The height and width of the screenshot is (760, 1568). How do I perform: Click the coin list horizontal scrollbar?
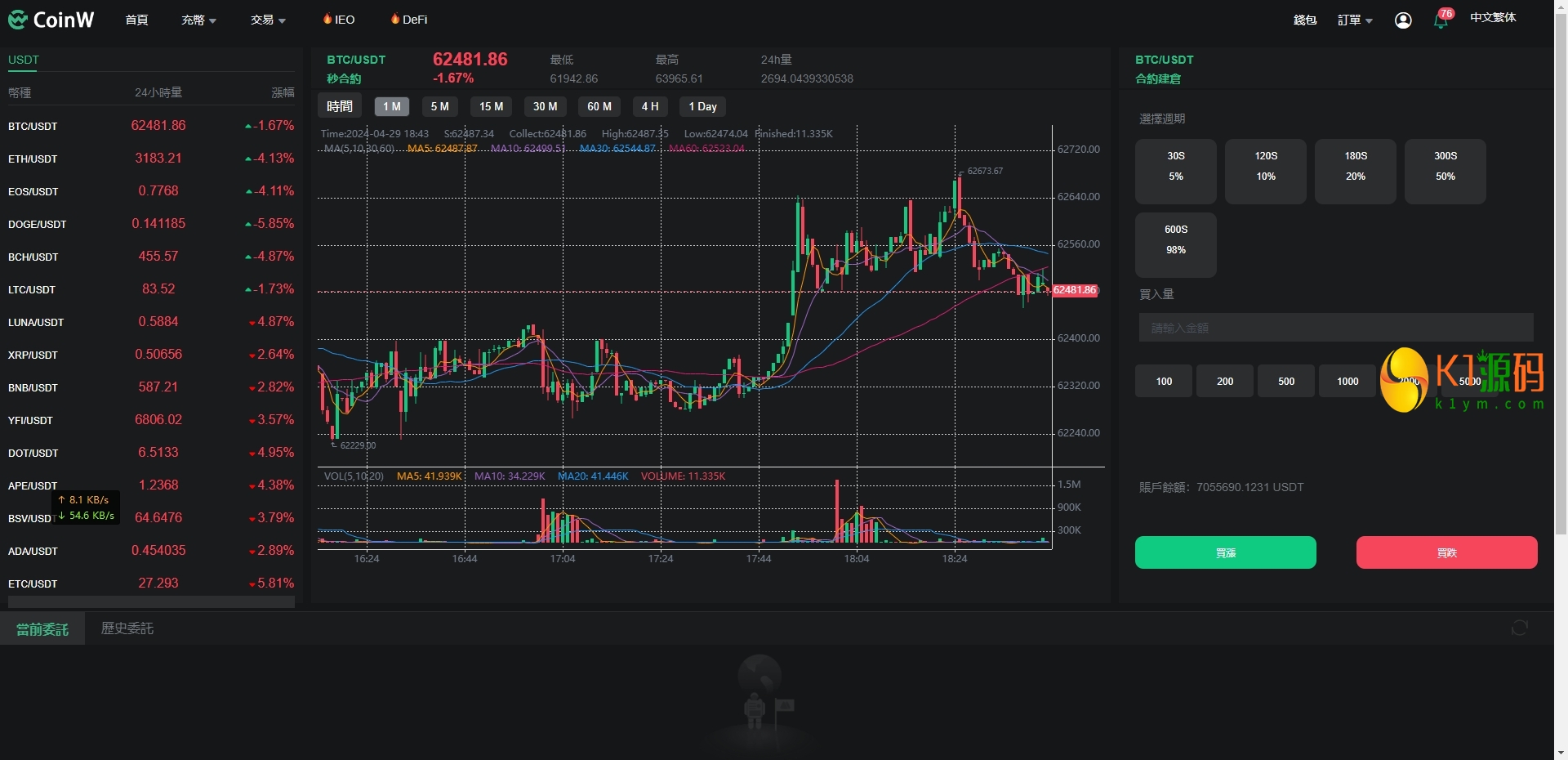(151, 602)
